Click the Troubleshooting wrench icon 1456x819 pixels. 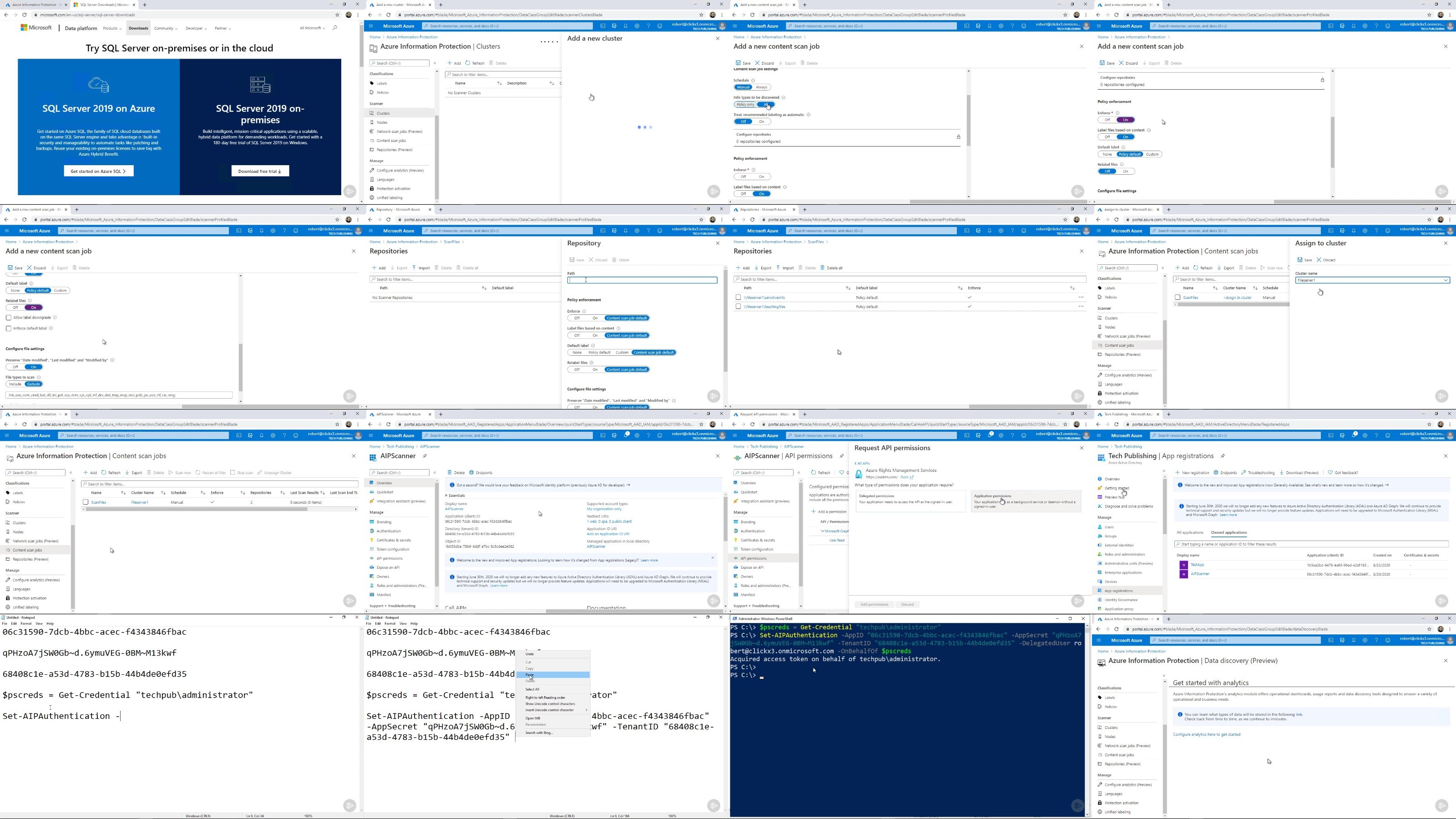(1244, 473)
